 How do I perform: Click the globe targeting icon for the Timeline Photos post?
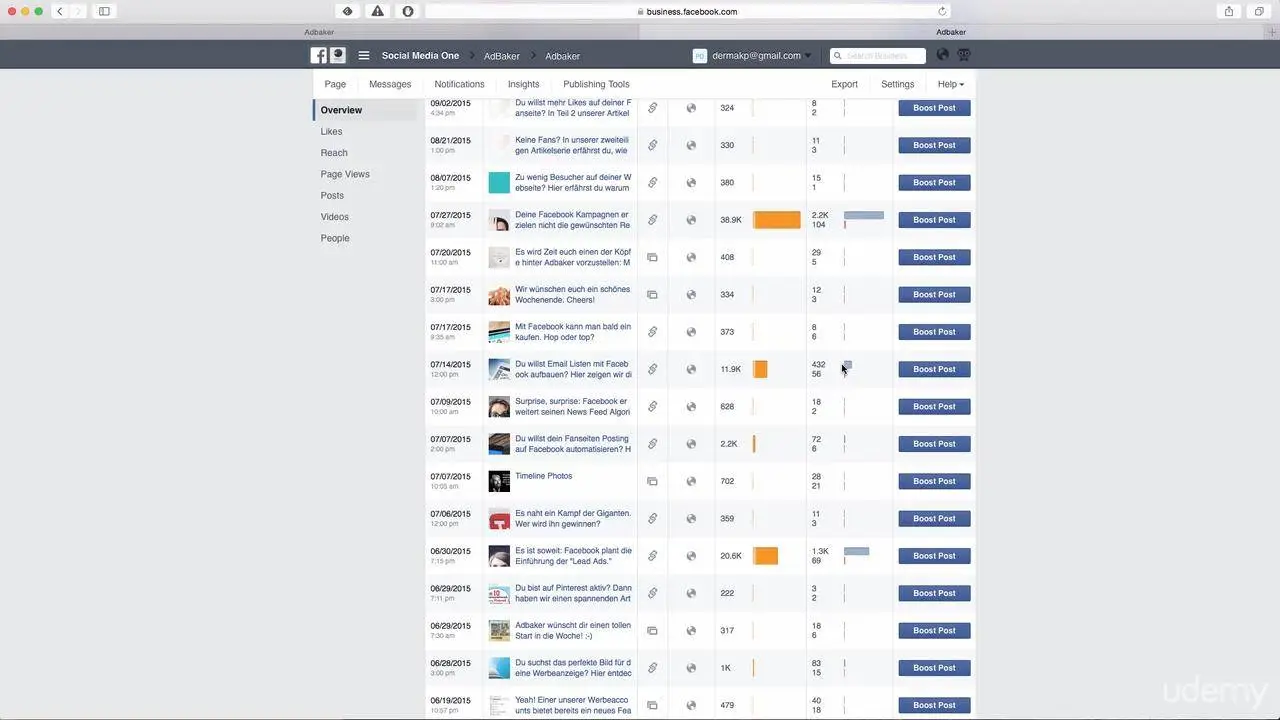(x=691, y=481)
